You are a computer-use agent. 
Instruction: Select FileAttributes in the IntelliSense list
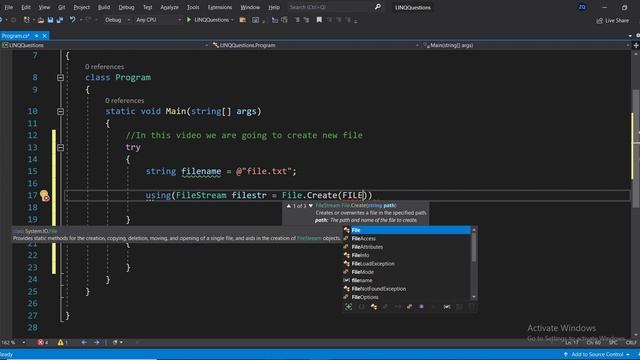click(407, 247)
